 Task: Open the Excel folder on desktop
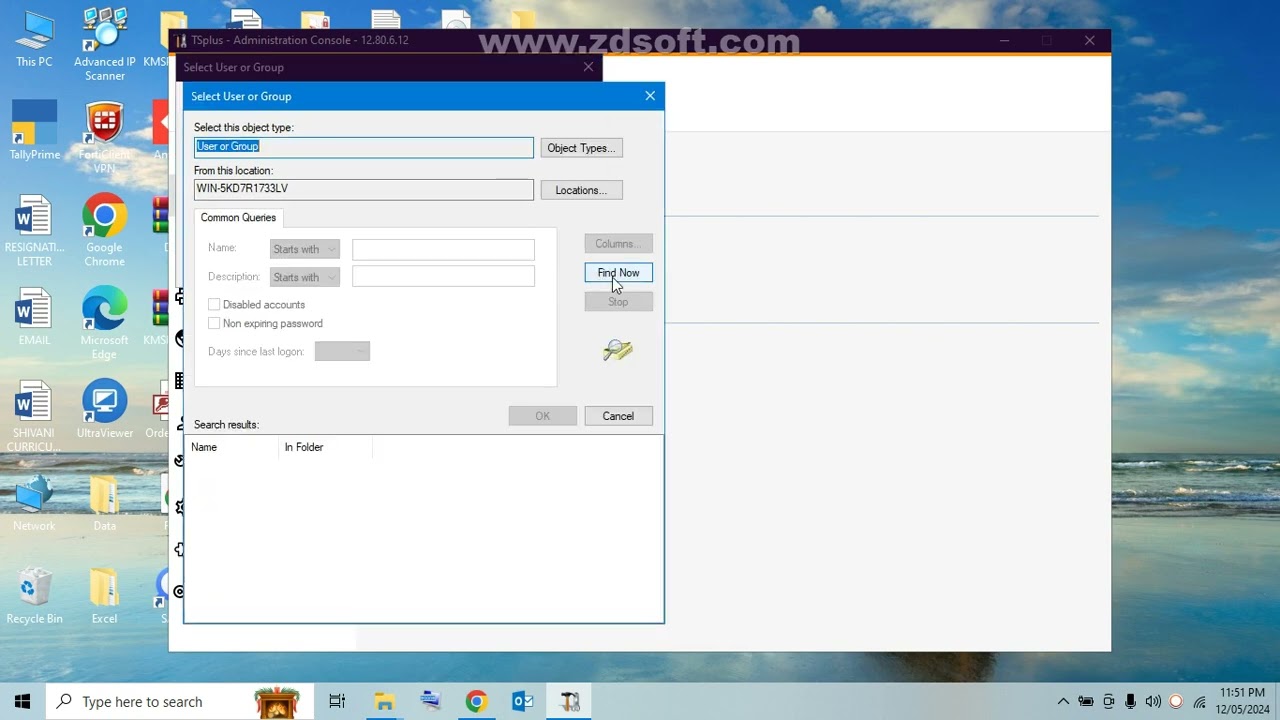click(105, 596)
